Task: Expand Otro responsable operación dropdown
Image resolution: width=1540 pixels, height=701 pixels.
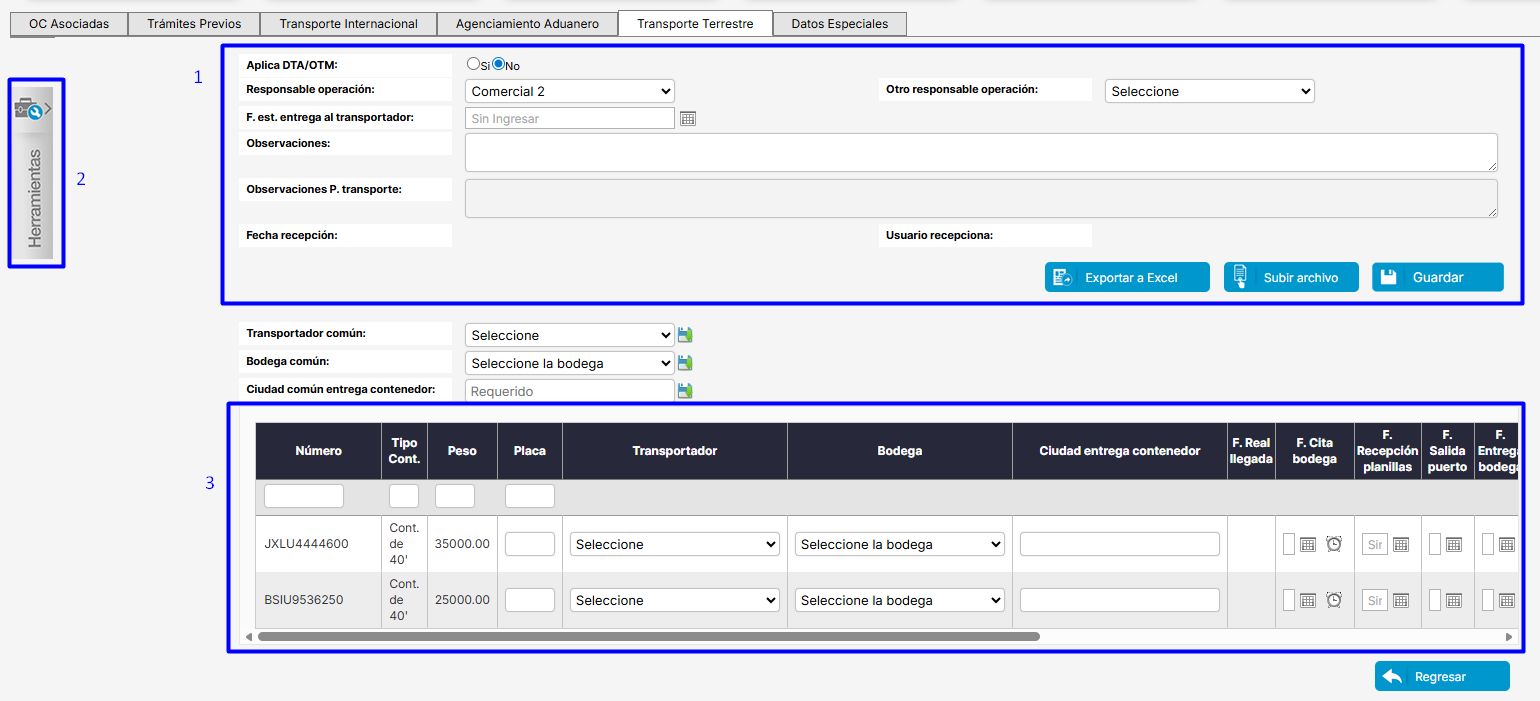Action: point(1209,91)
